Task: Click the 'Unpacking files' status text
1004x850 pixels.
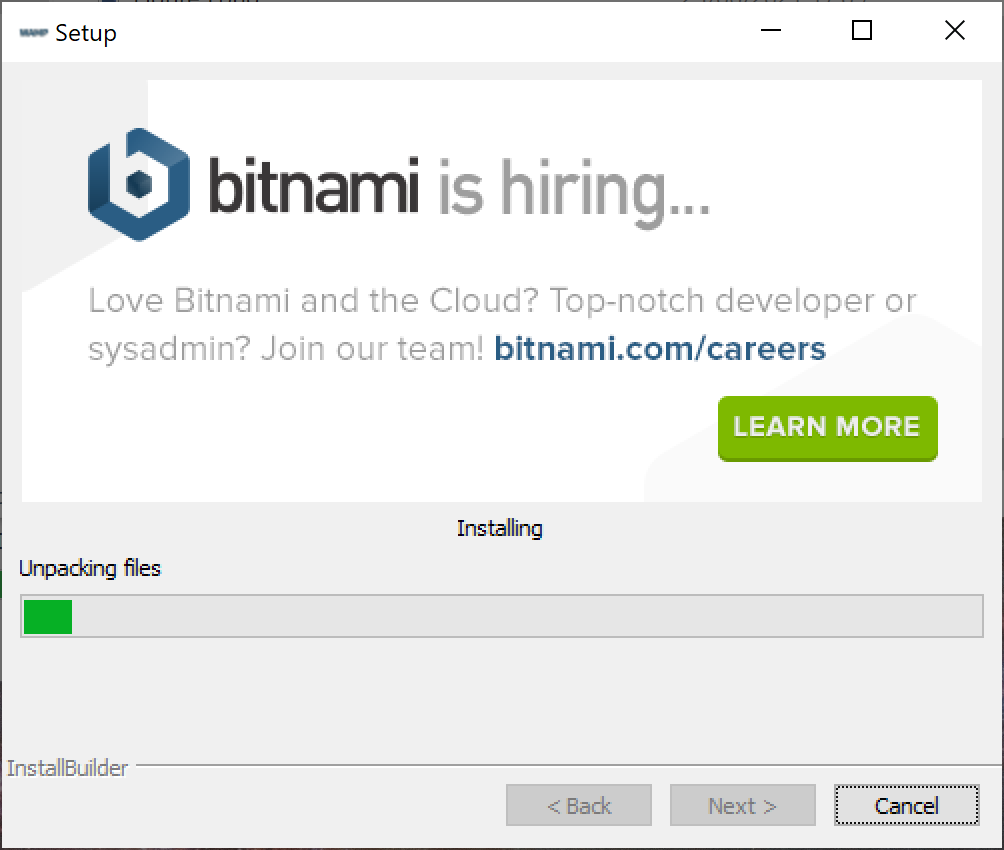Action: coord(90,568)
